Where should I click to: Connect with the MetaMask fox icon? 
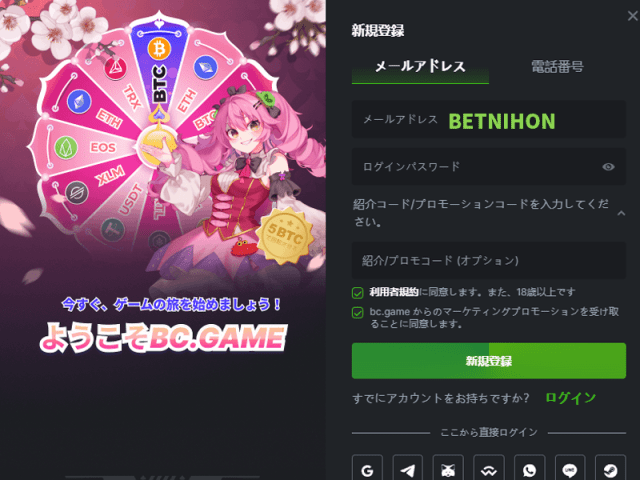click(448, 469)
